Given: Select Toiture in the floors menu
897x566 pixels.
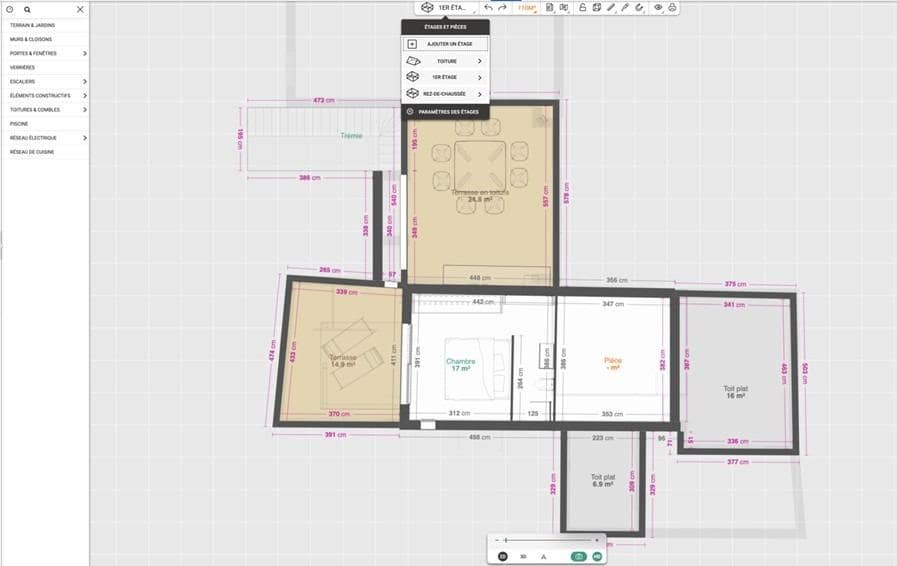Looking at the screenshot, I should pyautogui.click(x=445, y=61).
